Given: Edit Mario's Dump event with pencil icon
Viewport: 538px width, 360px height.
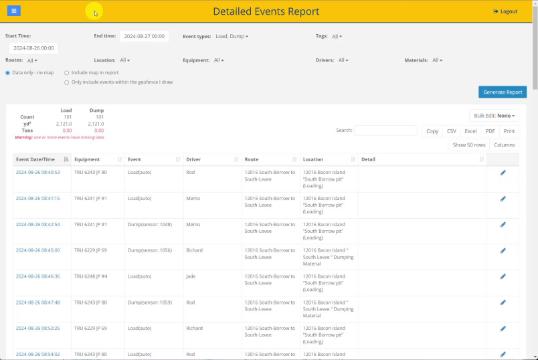Looking at the screenshot, I should click(503, 224).
